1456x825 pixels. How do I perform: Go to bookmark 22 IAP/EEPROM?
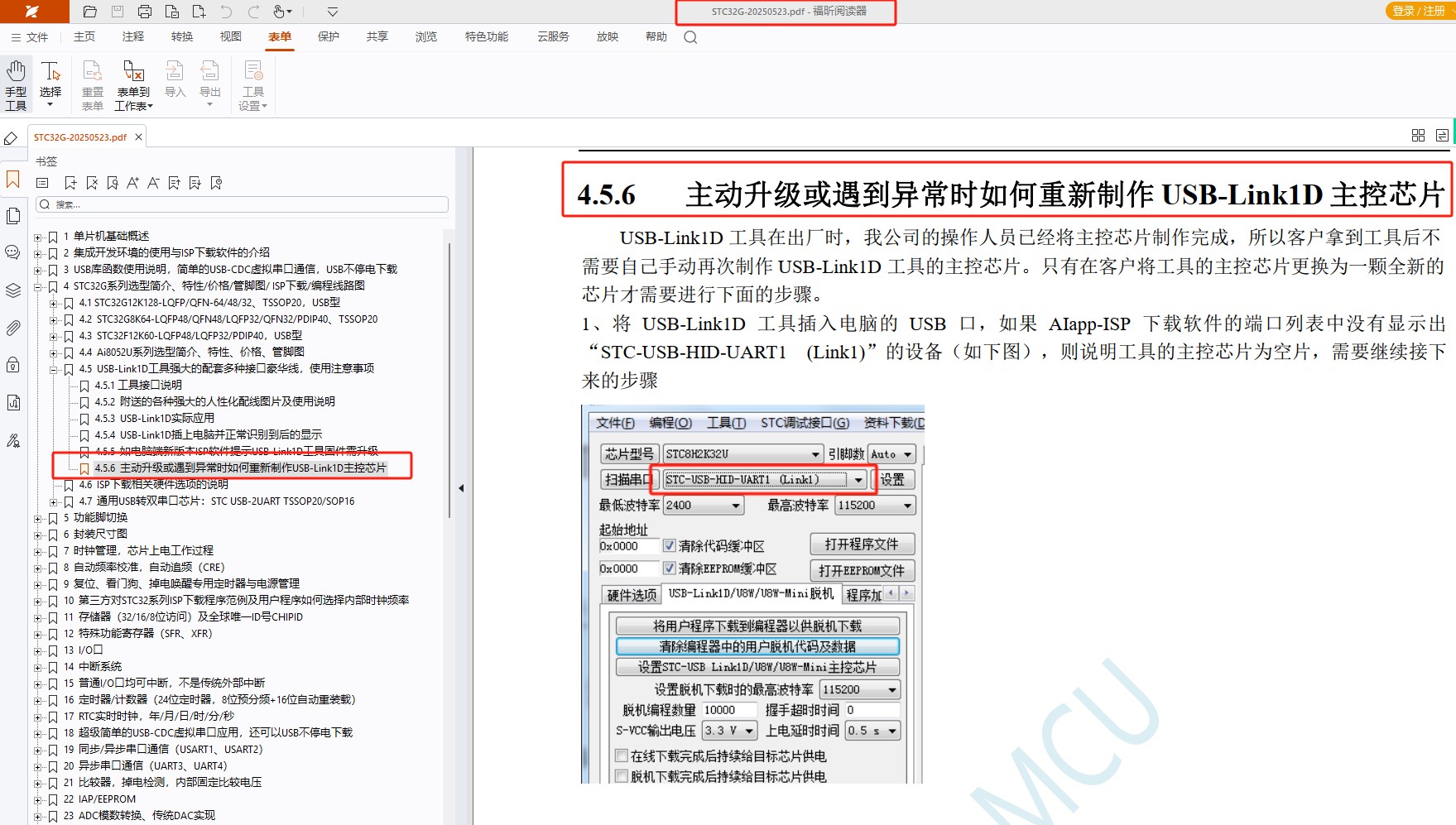click(x=99, y=799)
